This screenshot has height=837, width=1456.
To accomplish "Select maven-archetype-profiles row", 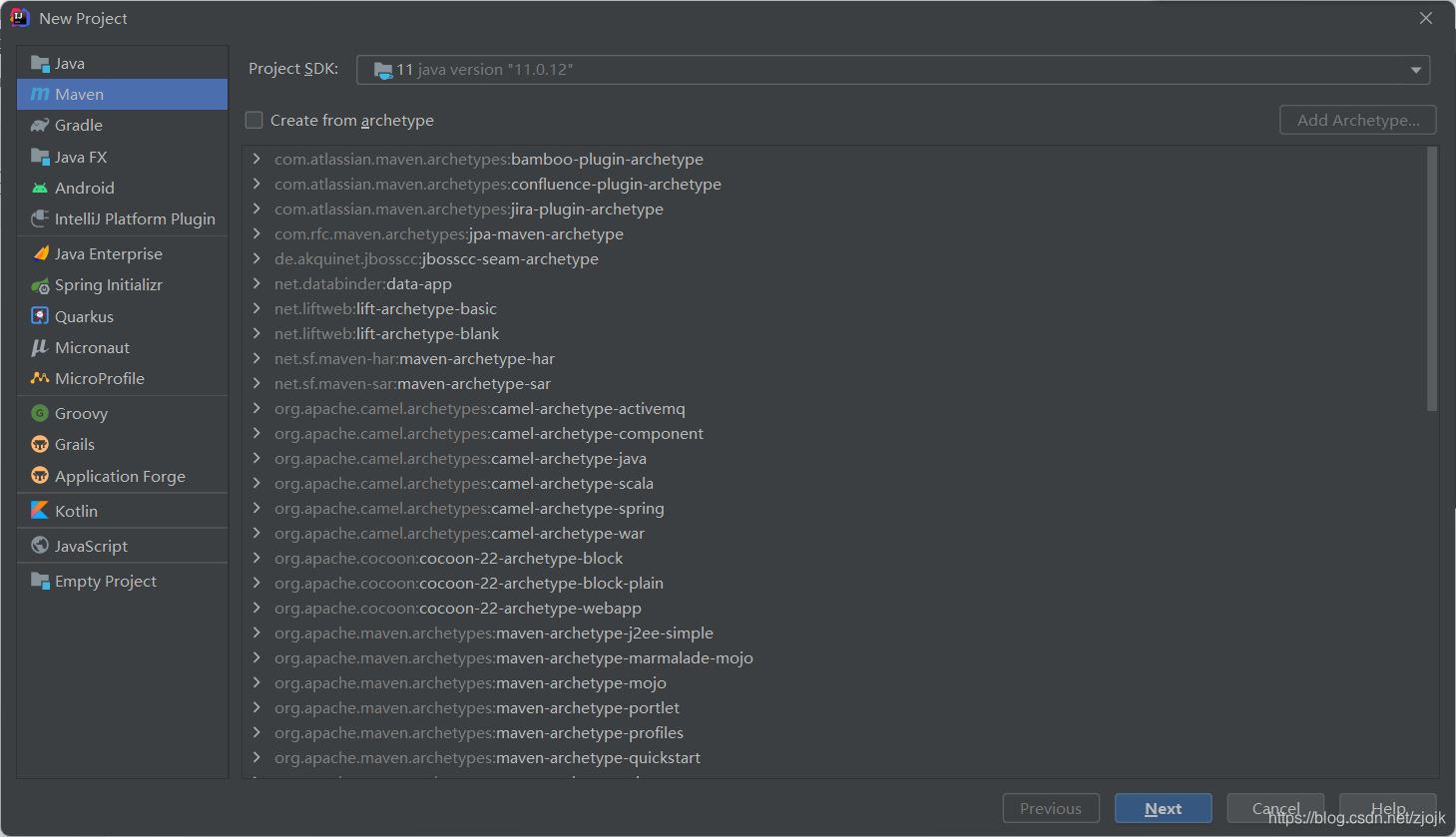I will tap(834, 732).
